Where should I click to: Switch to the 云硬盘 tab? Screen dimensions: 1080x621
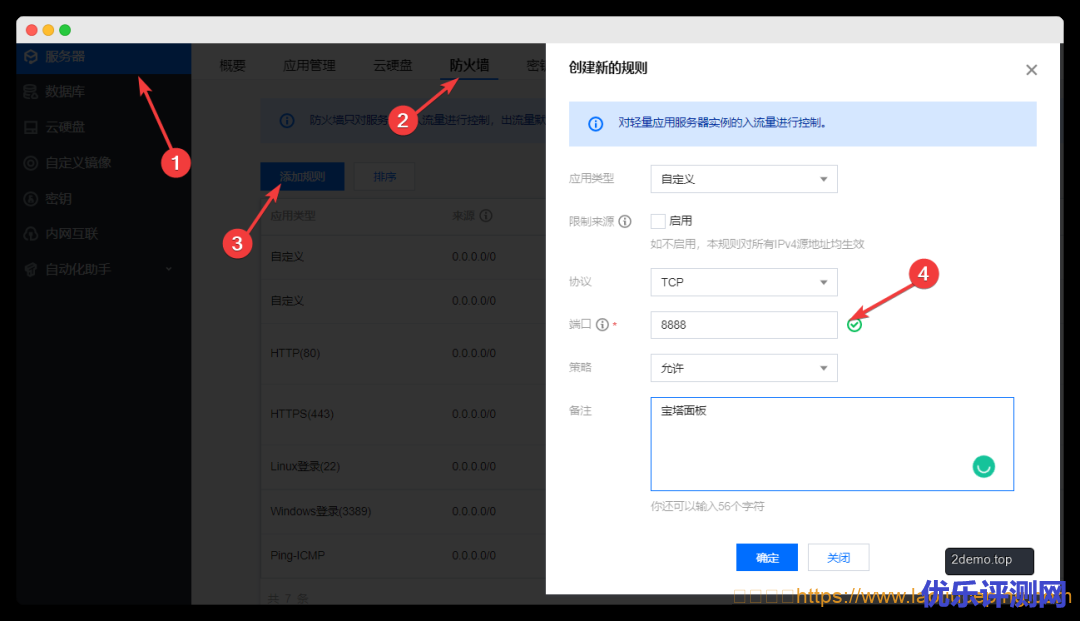(393, 65)
